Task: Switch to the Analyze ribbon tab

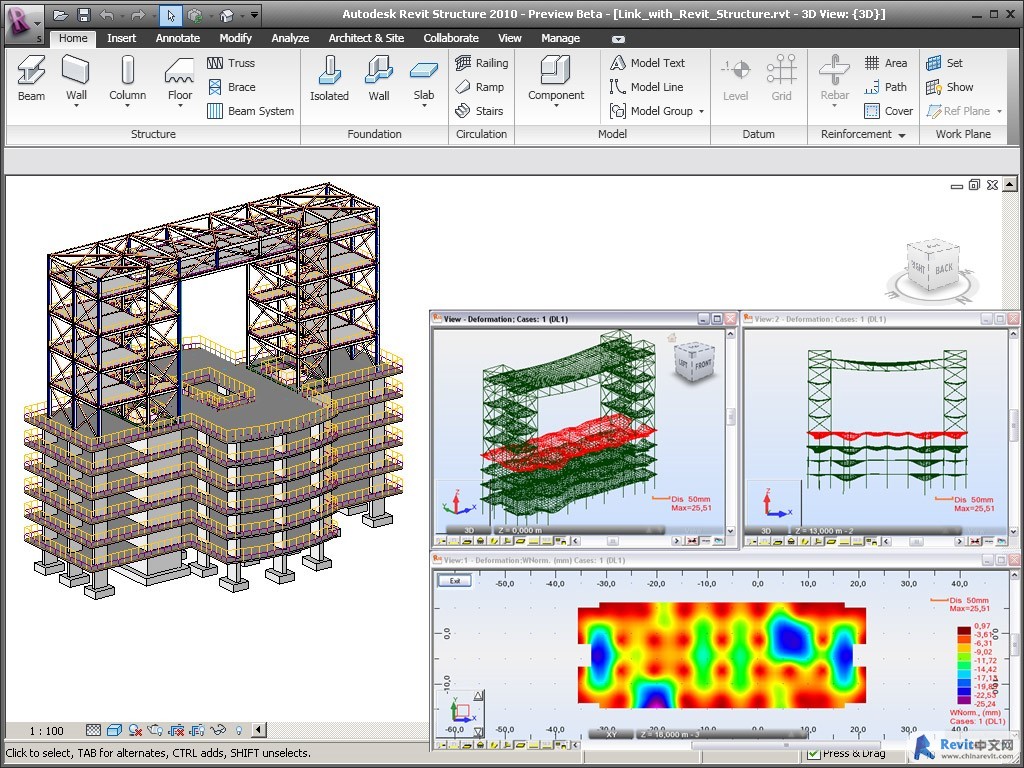Action: pyautogui.click(x=290, y=38)
